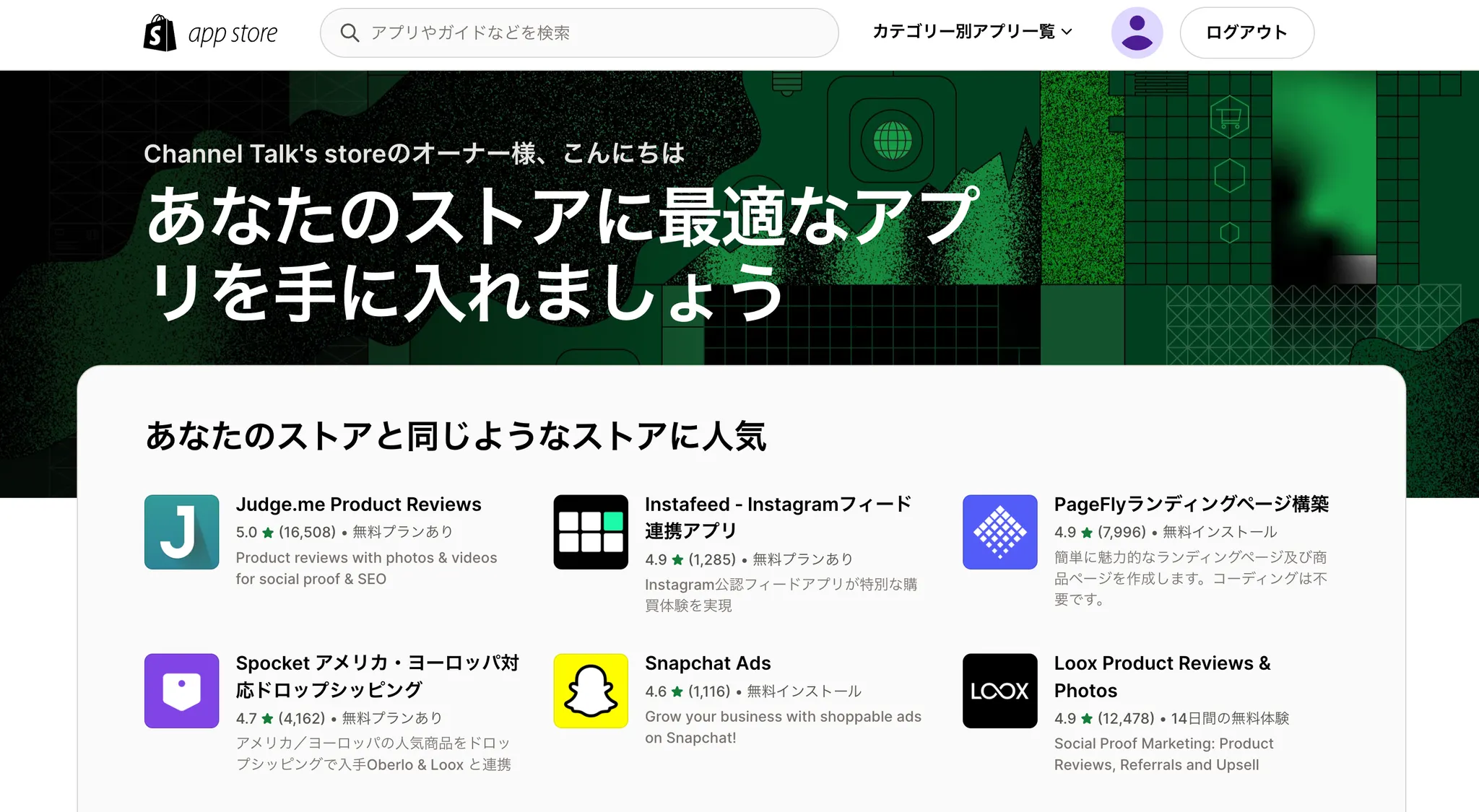This screenshot has height=812, width=1479.
Task: Click the Shopify bag logo icon
Action: (x=160, y=32)
